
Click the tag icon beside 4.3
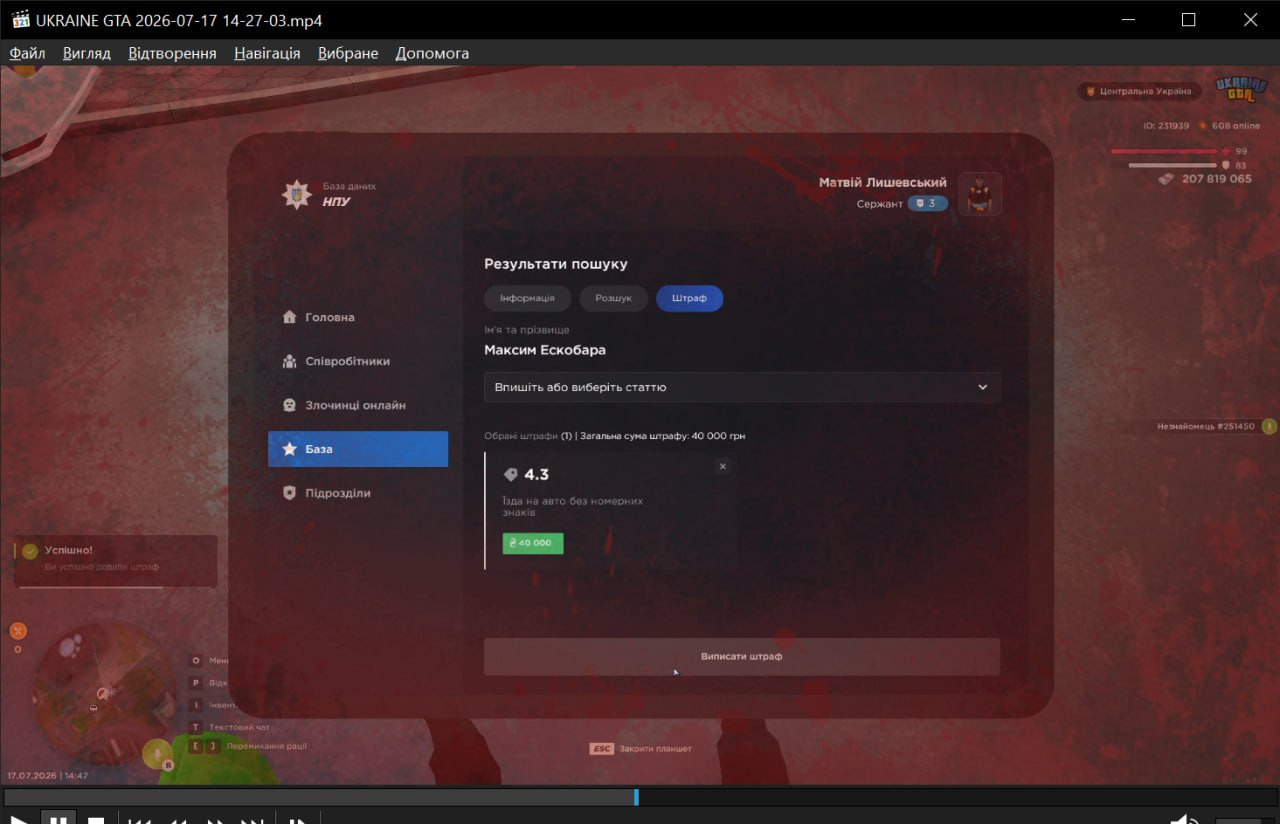pyautogui.click(x=510, y=475)
